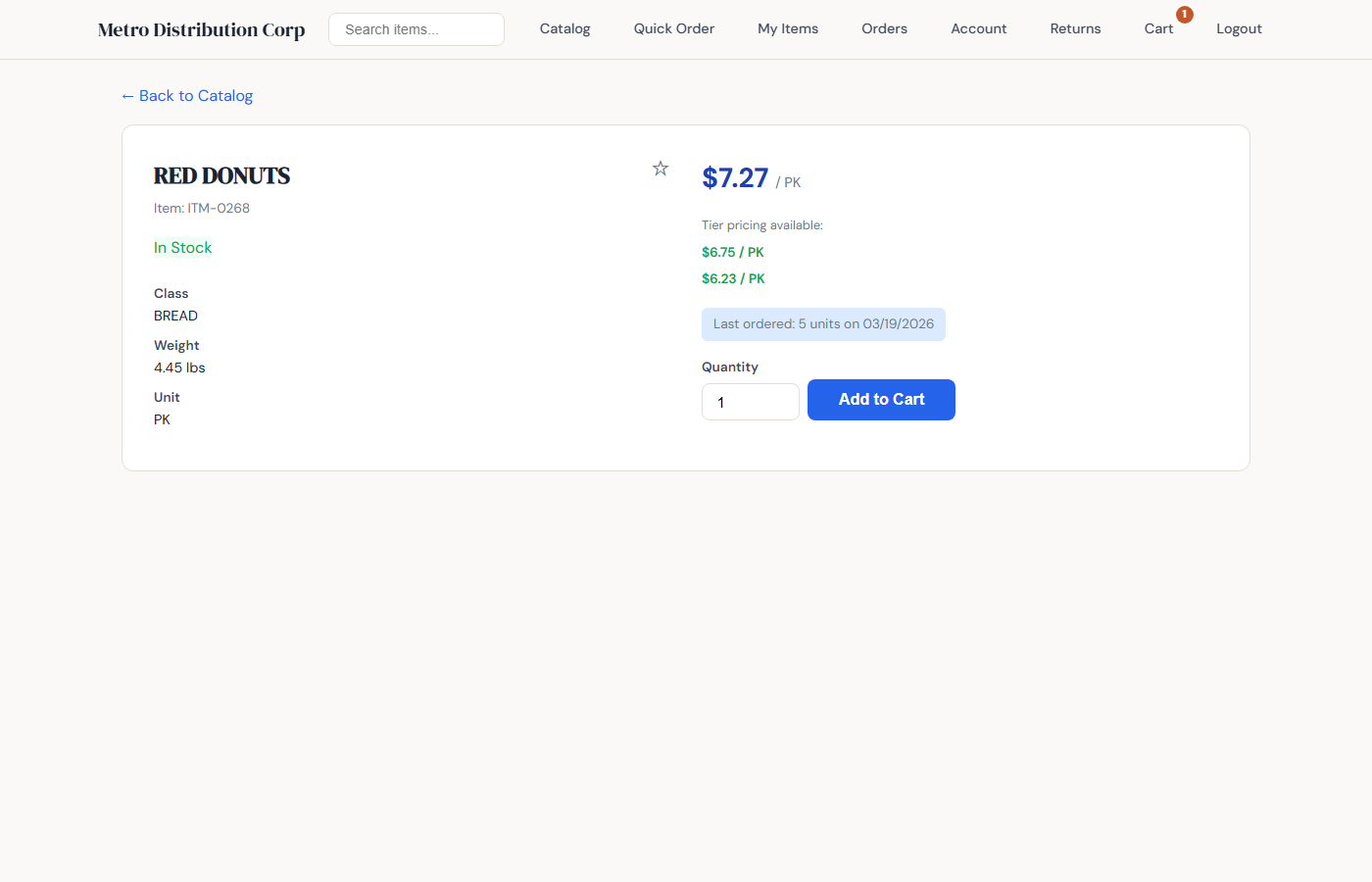Open the Cart with the notification badge

(x=1158, y=28)
